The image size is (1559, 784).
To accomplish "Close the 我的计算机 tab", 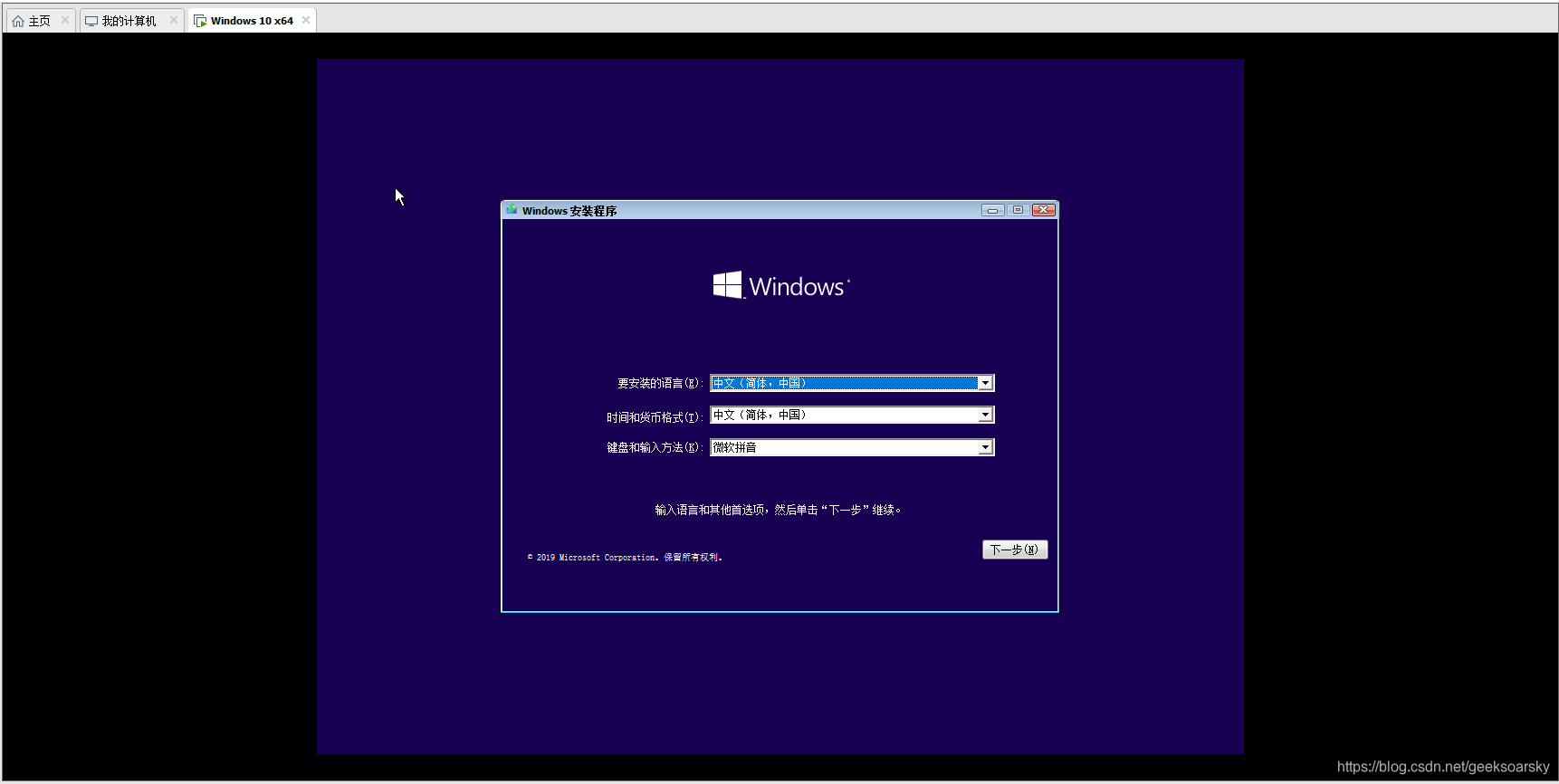I will tap(174, 20).
